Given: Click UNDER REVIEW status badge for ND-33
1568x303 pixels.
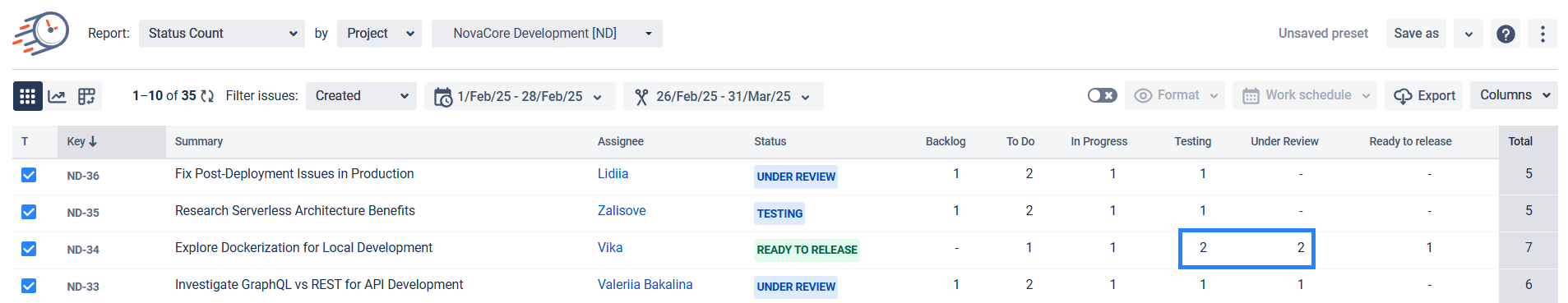Looking at the screenshot, I should pyautogui.click(x=796, y=287).
